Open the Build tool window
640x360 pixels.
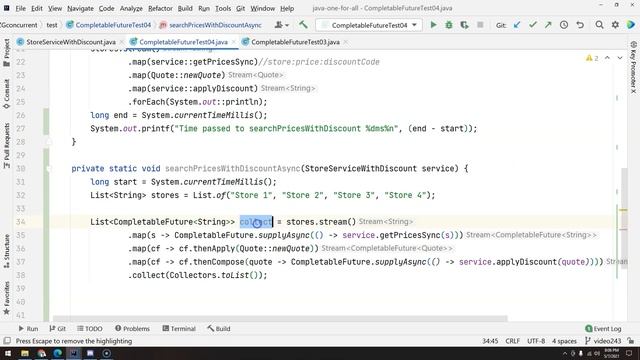pyautogui.click(x=219, y=329)
